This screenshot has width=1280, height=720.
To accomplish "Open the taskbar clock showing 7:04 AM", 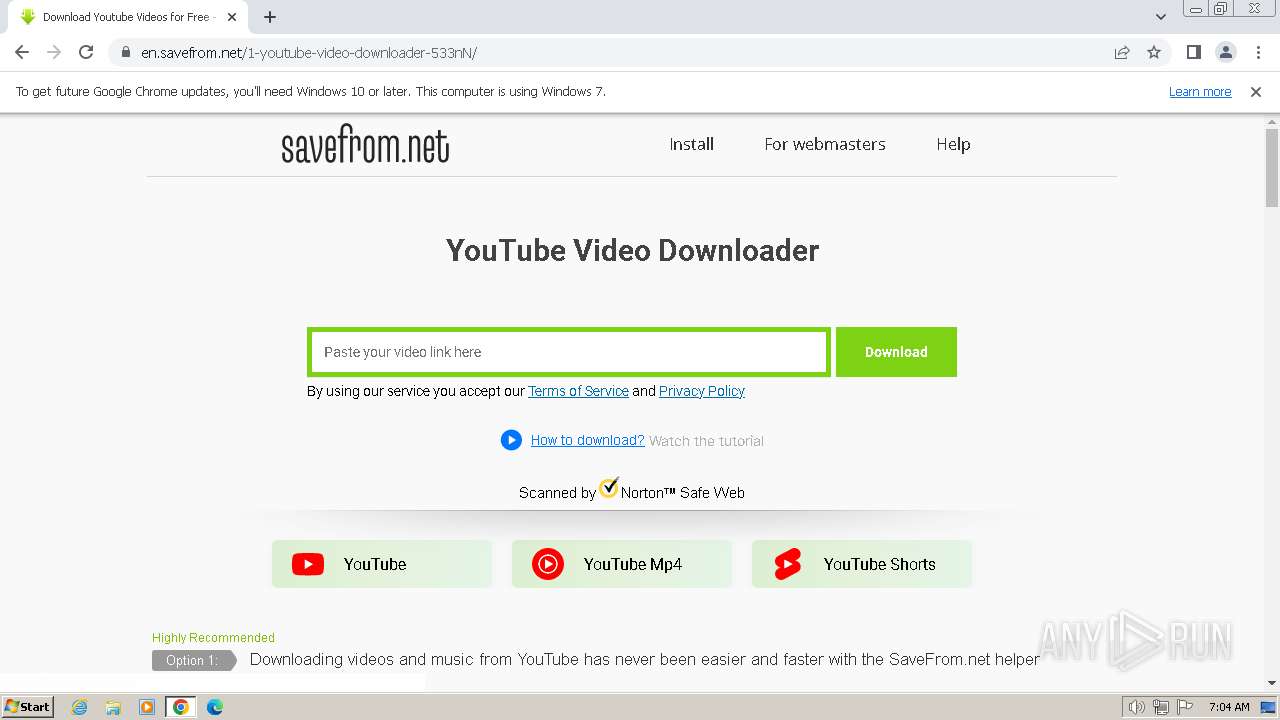I will (1229, 707).
